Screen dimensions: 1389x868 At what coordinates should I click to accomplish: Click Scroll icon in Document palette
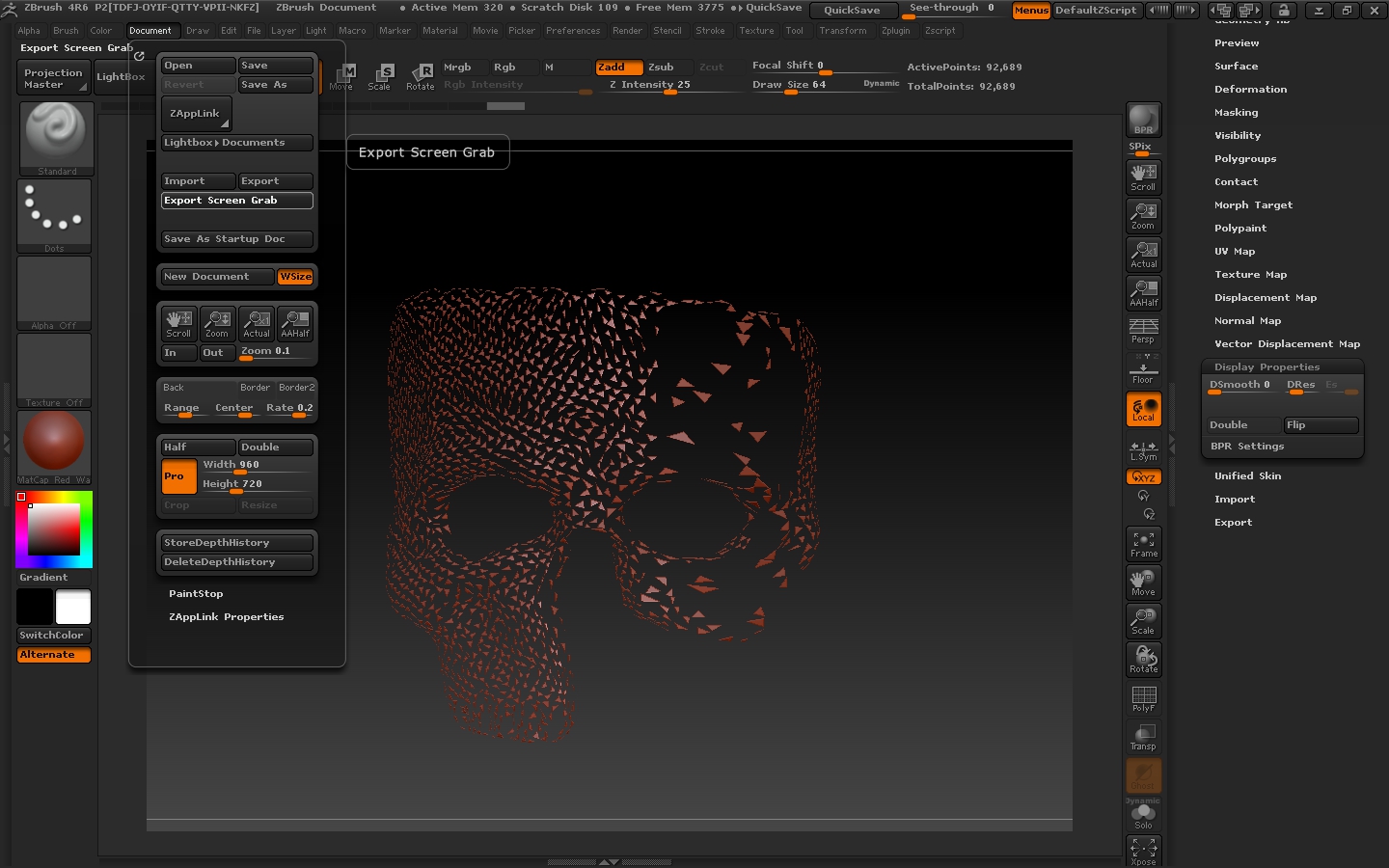(x=178, y=323)
